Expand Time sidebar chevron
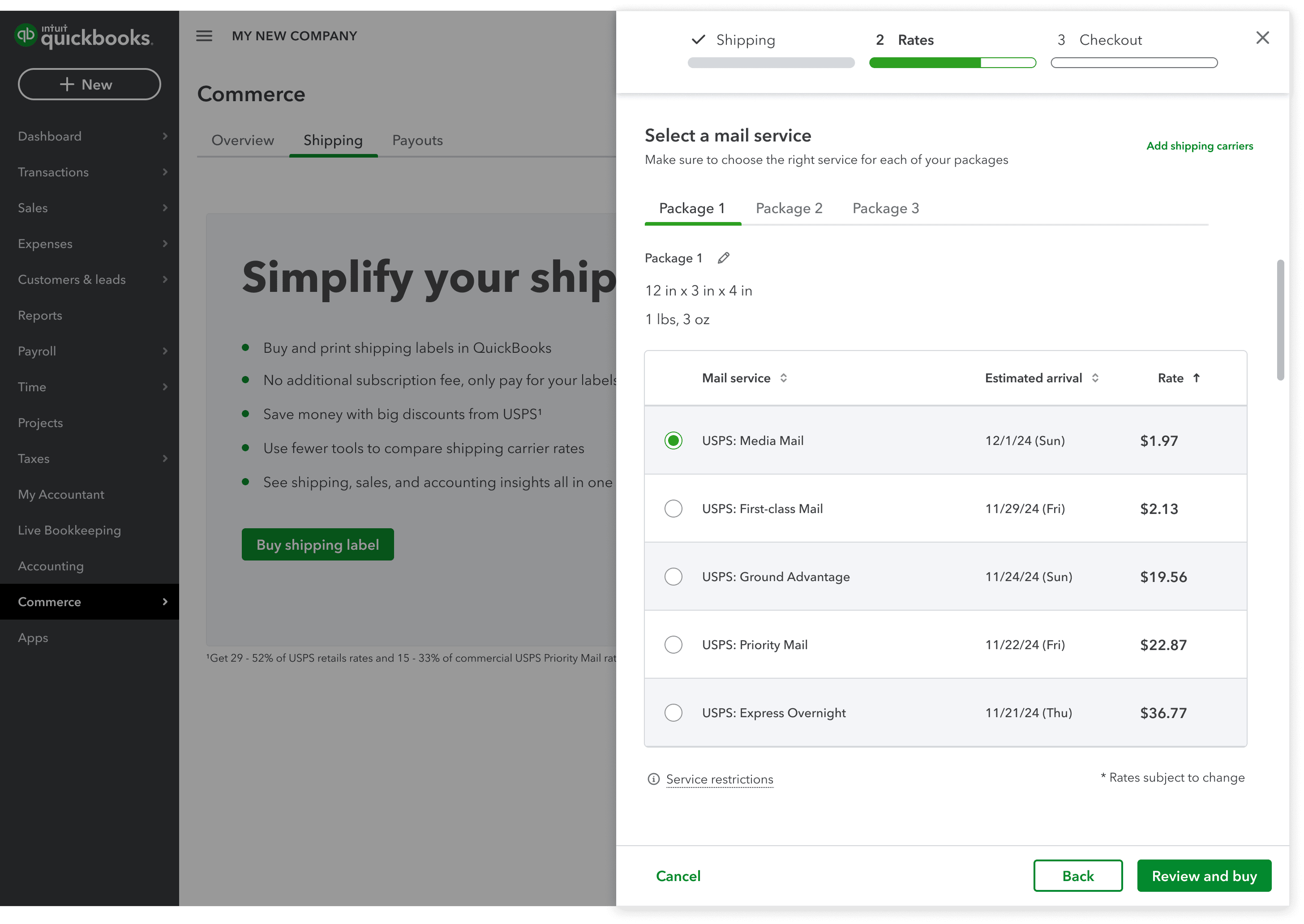The height and width of the screenshot is (924, 1304). point(165,387)
